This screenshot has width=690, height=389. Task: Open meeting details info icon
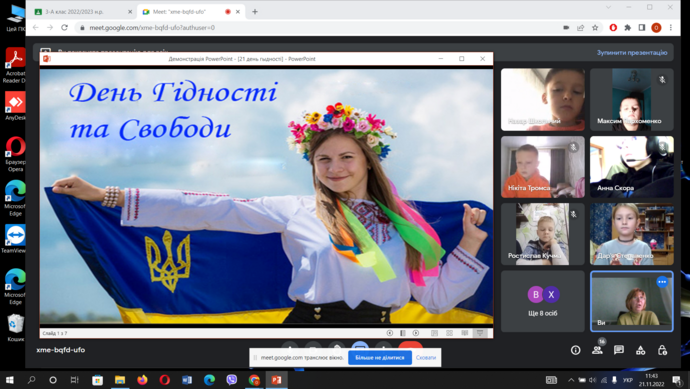point(575,350)
